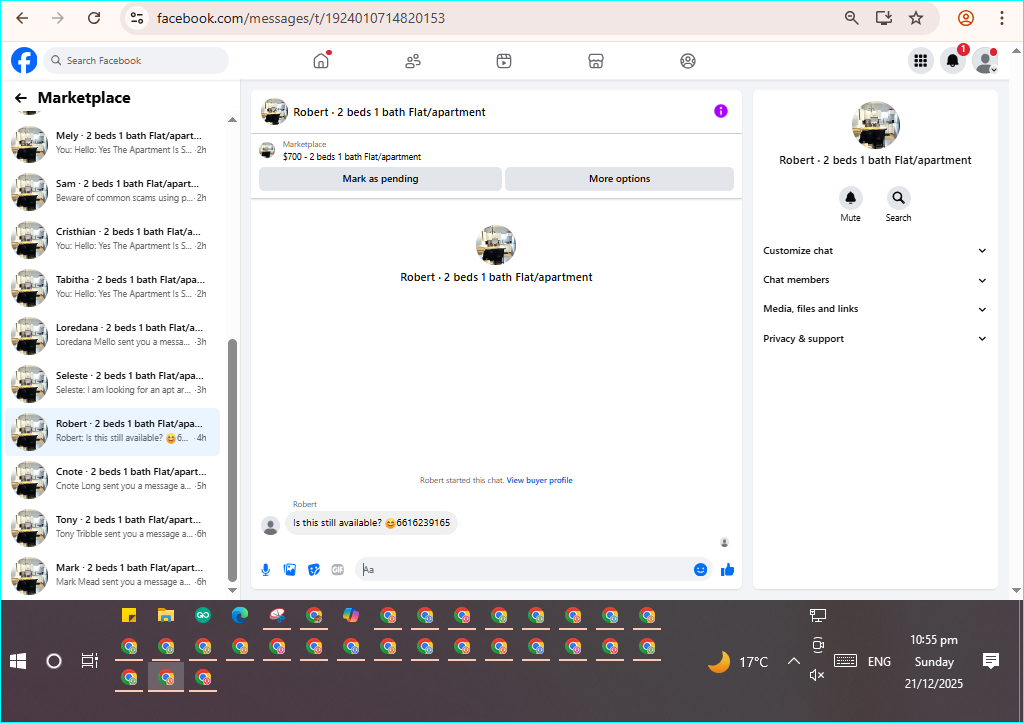Screen dimensions: 1024x723
Task: Open the Tabitha conversation
Action: 112,287
